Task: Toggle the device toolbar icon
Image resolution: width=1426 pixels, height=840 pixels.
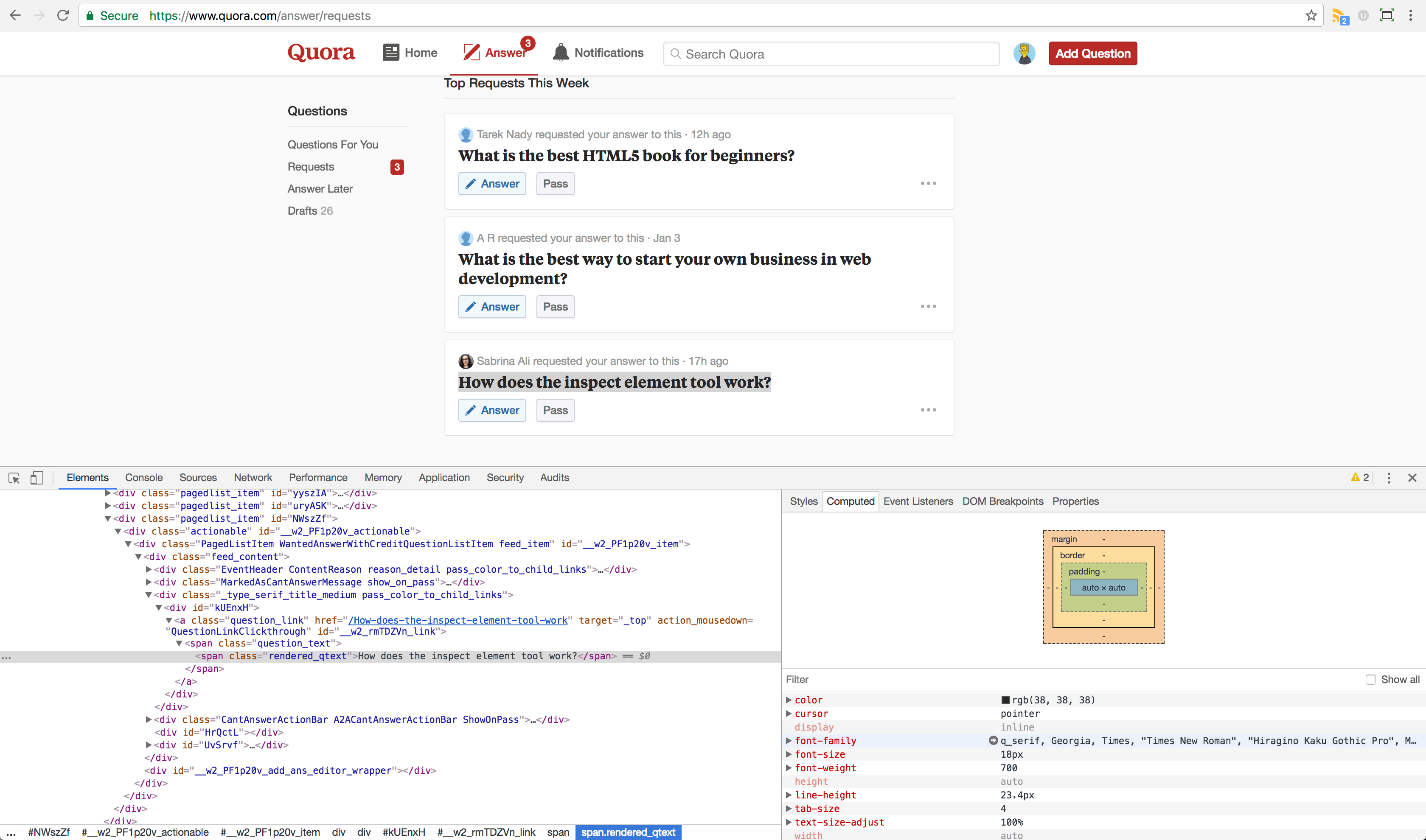Action: (x=37, y=478)
